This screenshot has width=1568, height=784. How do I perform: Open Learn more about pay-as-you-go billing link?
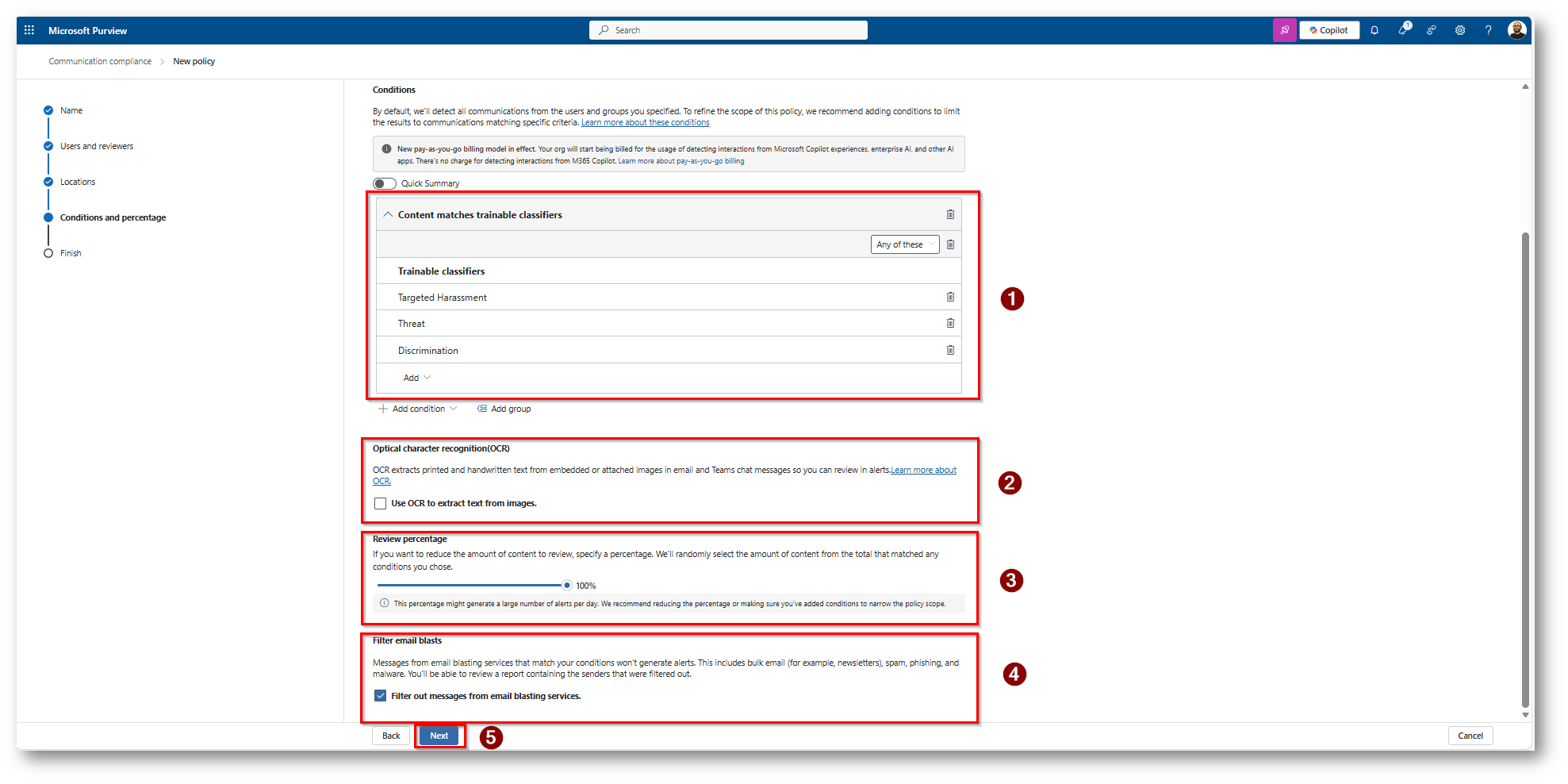(x=681, y=161)
